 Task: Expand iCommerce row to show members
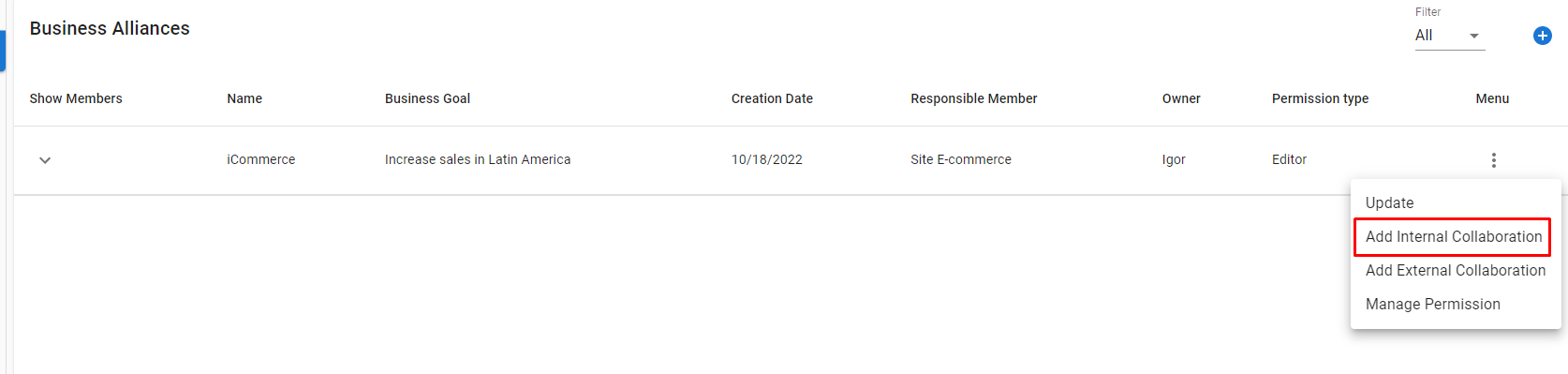[x=45, y=160]
